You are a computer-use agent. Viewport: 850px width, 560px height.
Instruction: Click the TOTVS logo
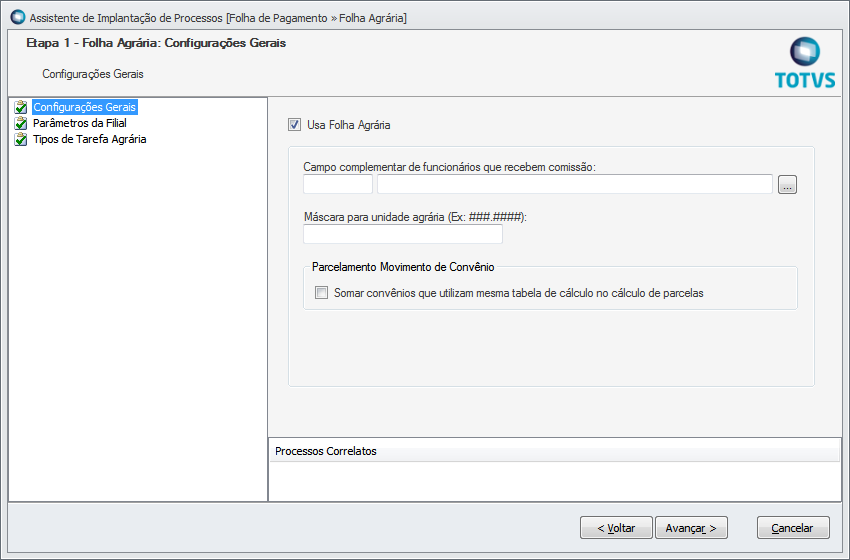(x=805, y=63)
